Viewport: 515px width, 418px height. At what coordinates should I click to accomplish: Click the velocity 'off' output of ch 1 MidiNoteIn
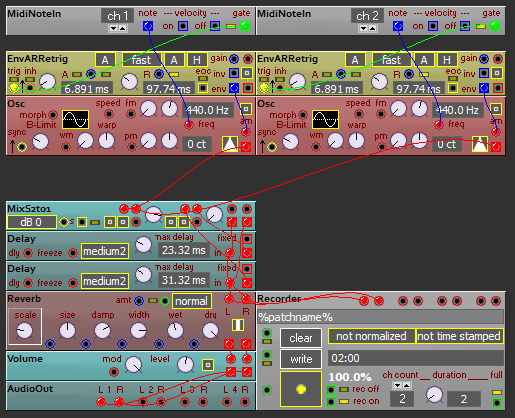pos(215,26)
